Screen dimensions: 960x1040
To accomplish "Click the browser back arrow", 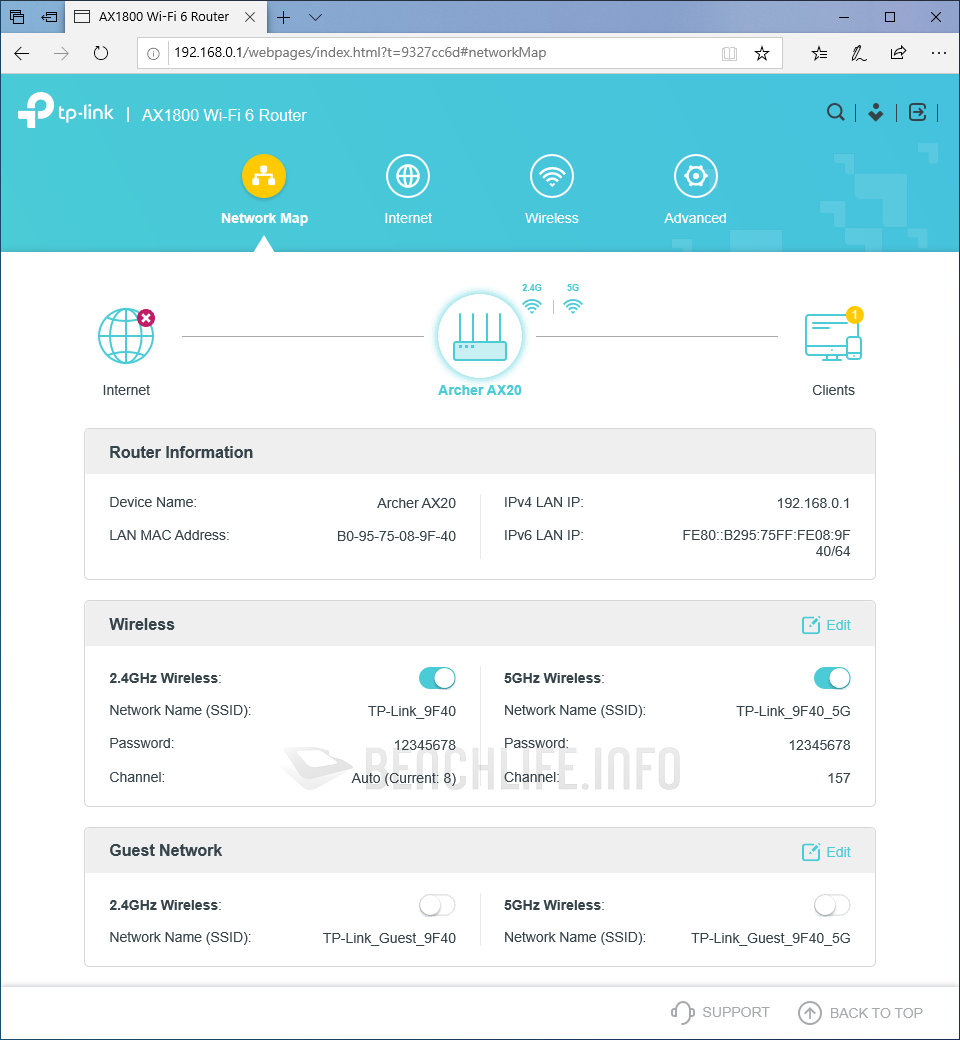I will [22, 53].
